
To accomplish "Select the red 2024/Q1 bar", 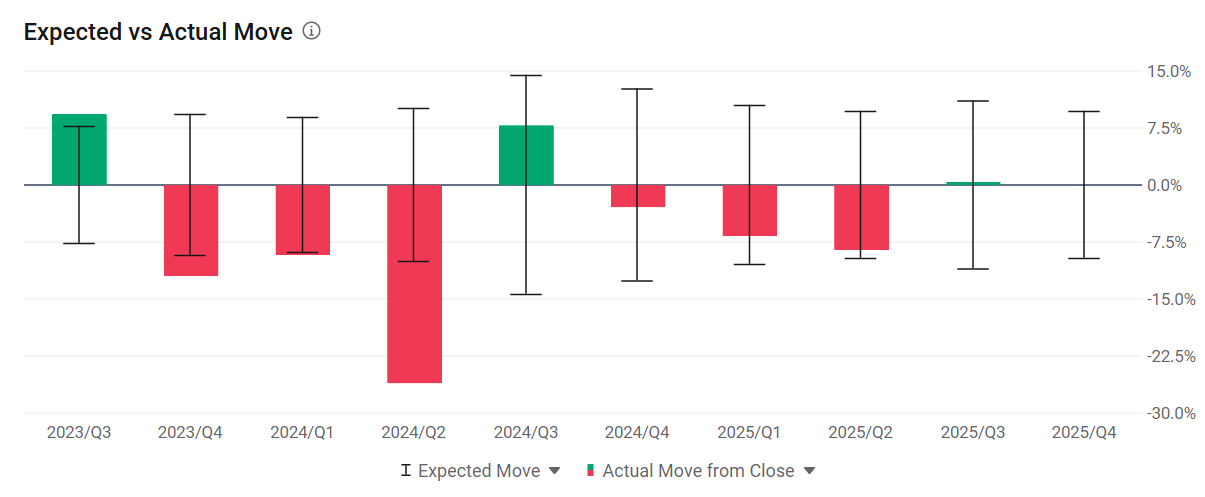I will [303, 220].
